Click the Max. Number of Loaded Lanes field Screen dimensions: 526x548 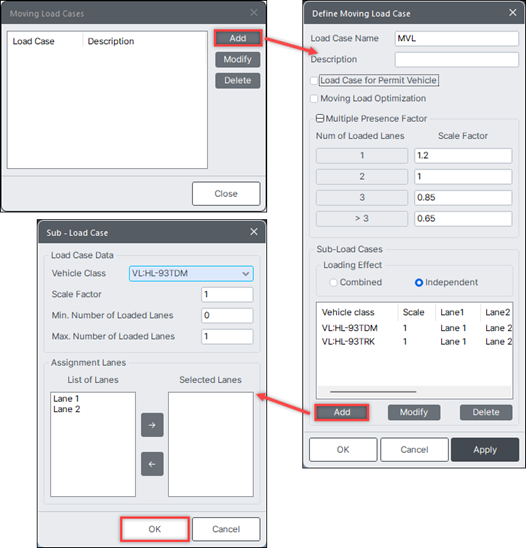coord(227,336)
